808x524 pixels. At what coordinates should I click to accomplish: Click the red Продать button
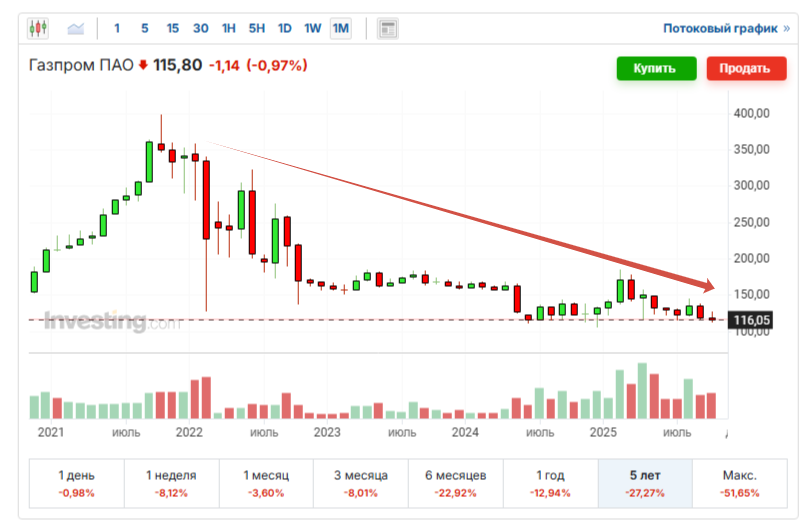pos(746,68)
